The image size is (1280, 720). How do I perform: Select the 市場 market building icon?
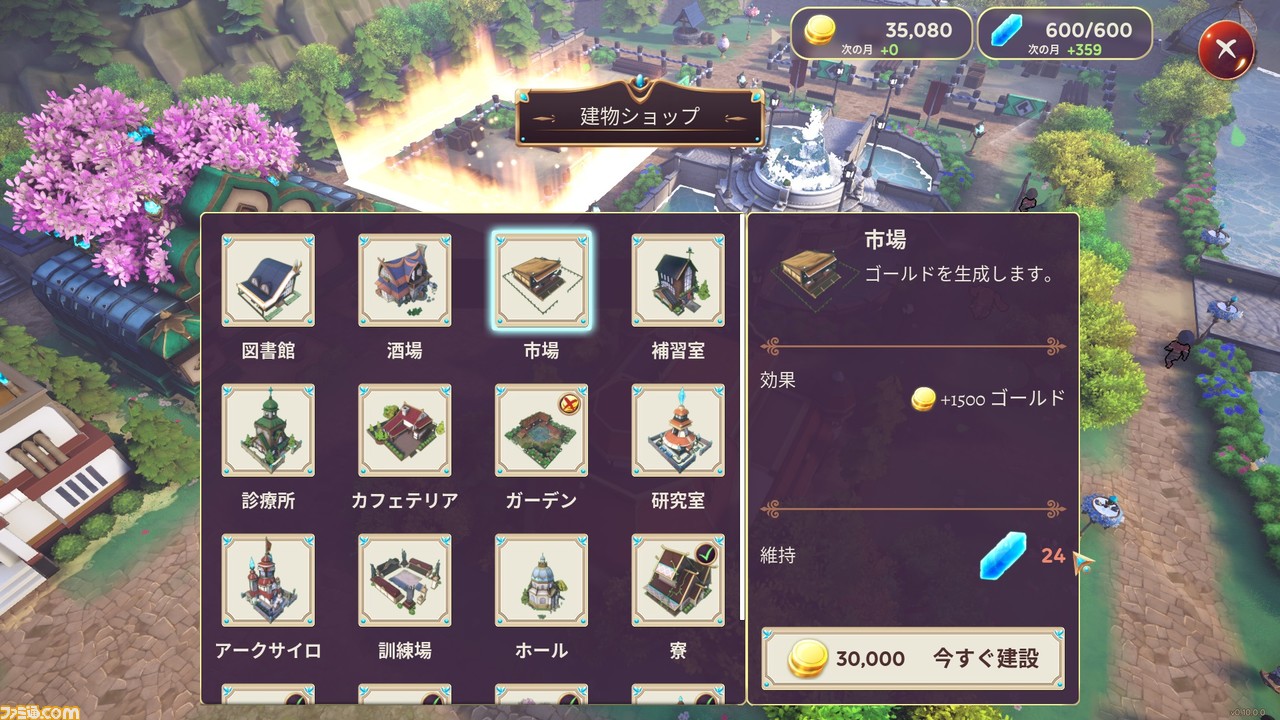541,281
